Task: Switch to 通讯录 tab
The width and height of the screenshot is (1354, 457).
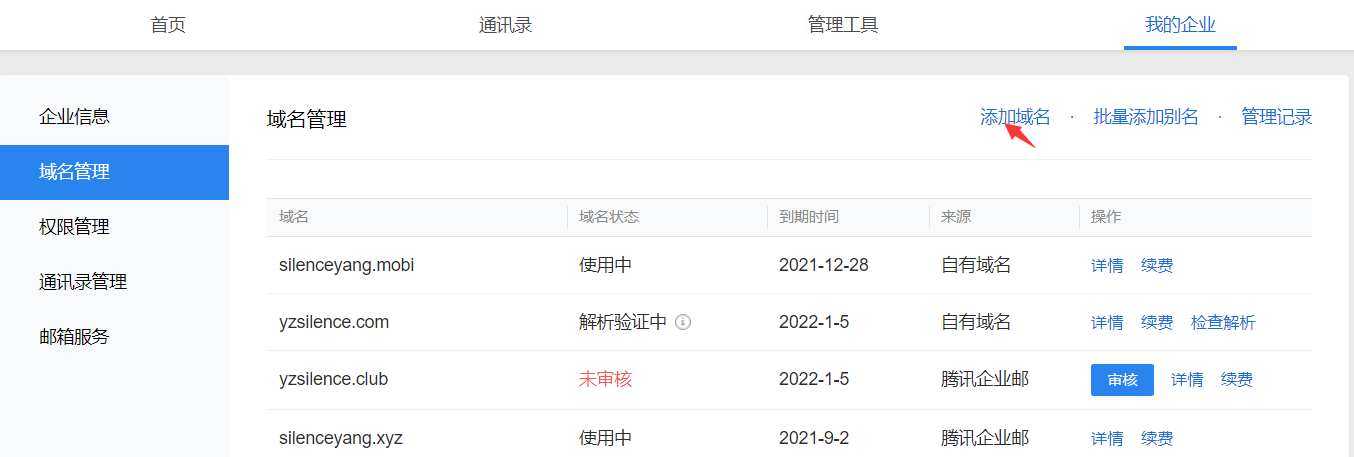Action: [505, 25]
